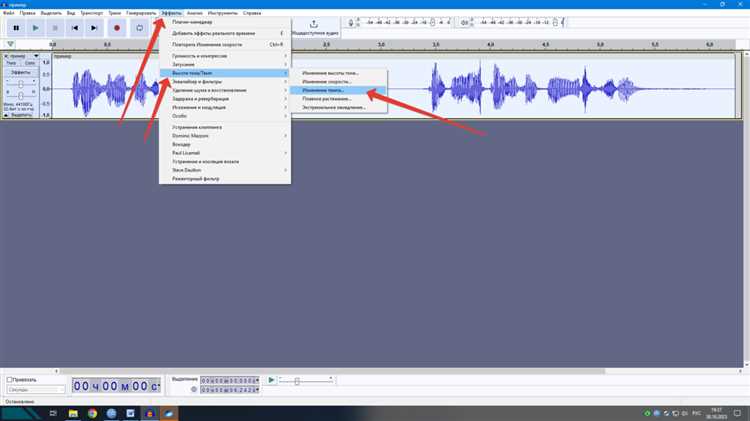
Task: Click the track Выделить button
Action: (x=21, y=115)
